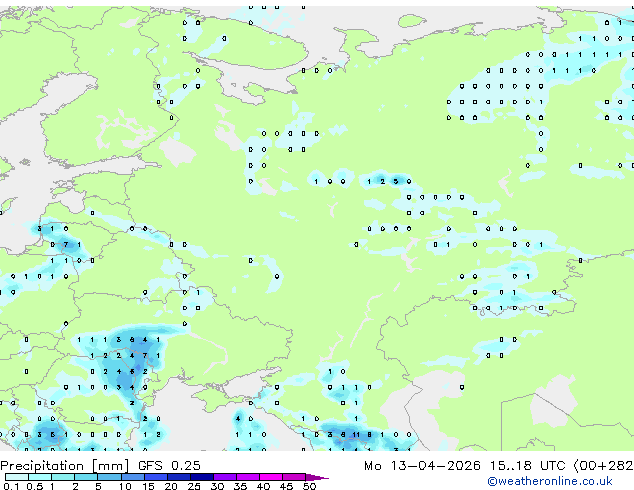
Task: Click the legend tick label '50'
Action: [x=309, y=486]
